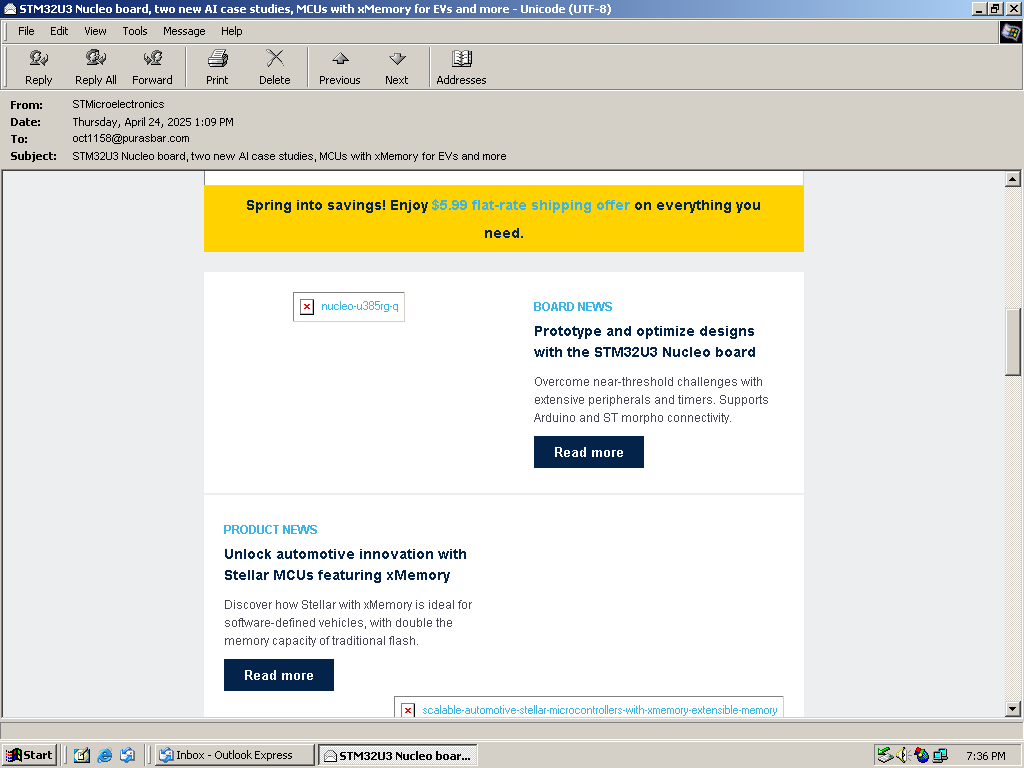Image resolution: width=1024 pixels, height=768 pixels.
Task: Click the title bar envelope icon
Action: [x=10, y=8]
